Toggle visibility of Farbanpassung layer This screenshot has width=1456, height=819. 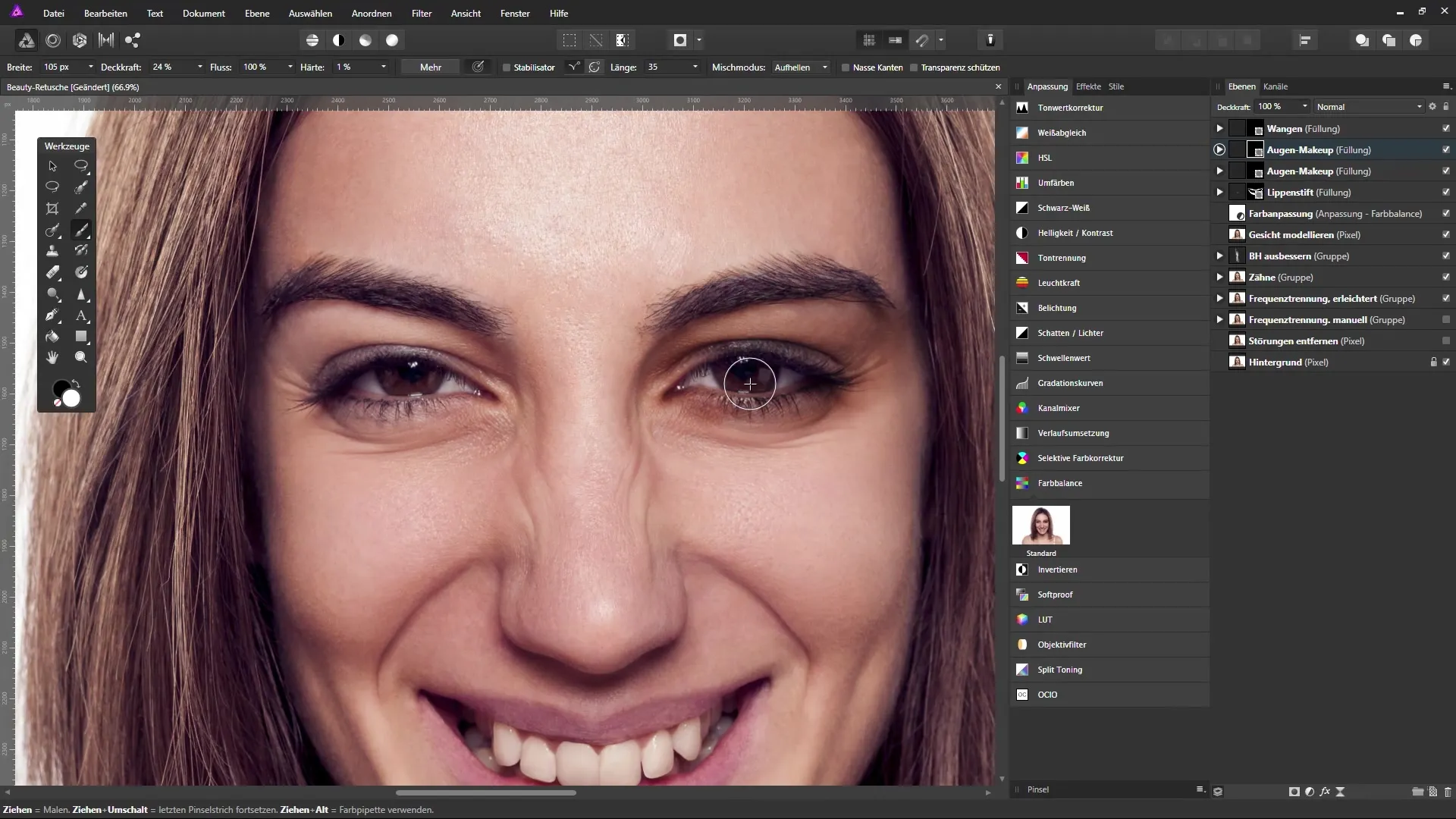[x=1446, y=213]
